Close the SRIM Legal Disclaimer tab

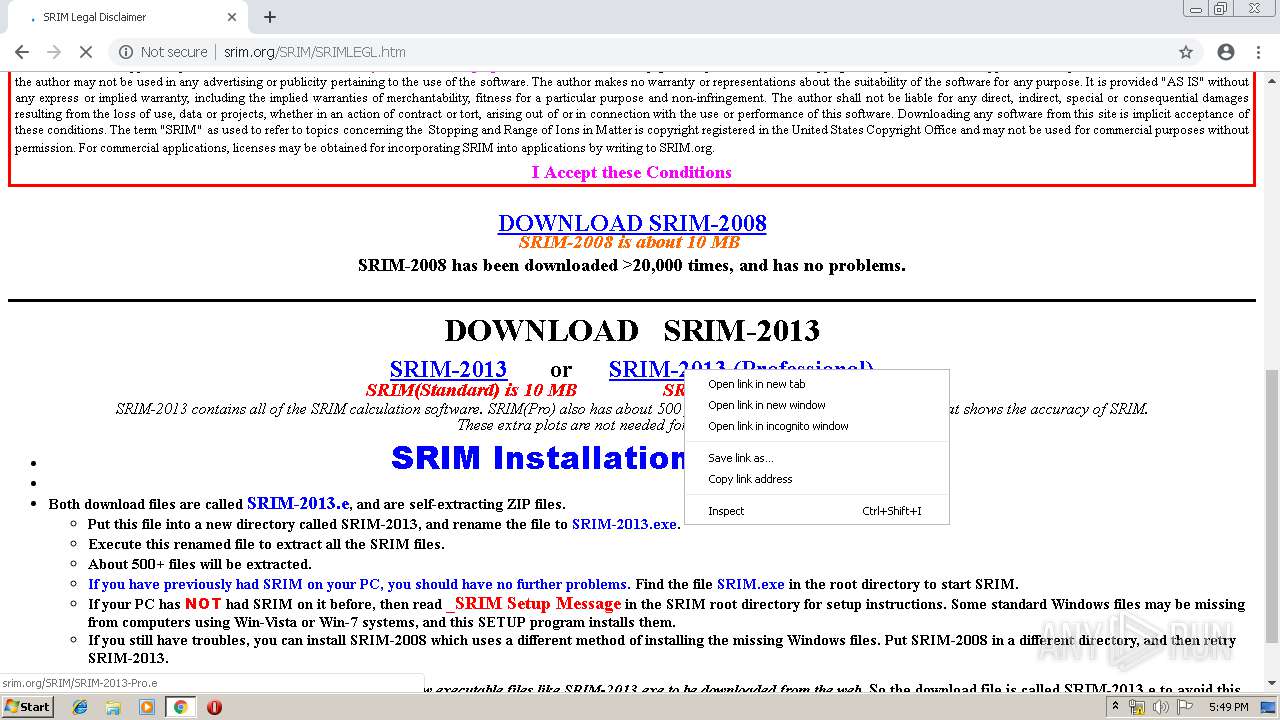232,17
